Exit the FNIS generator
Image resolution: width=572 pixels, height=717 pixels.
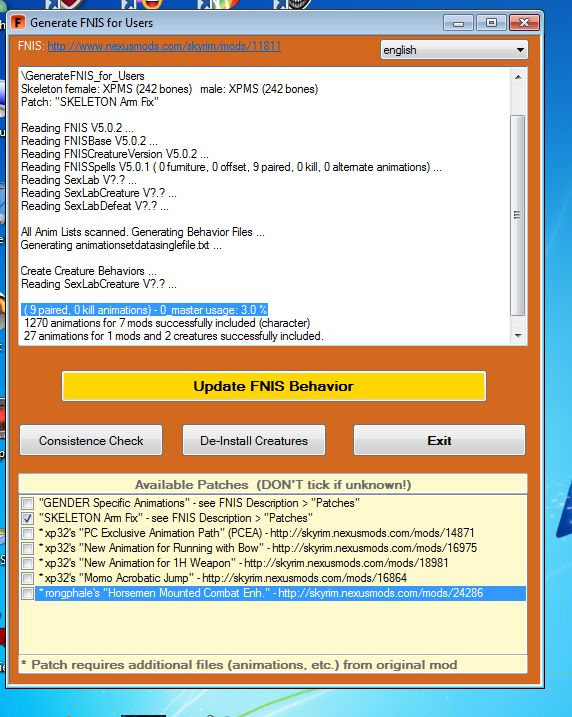coord(439,440)
